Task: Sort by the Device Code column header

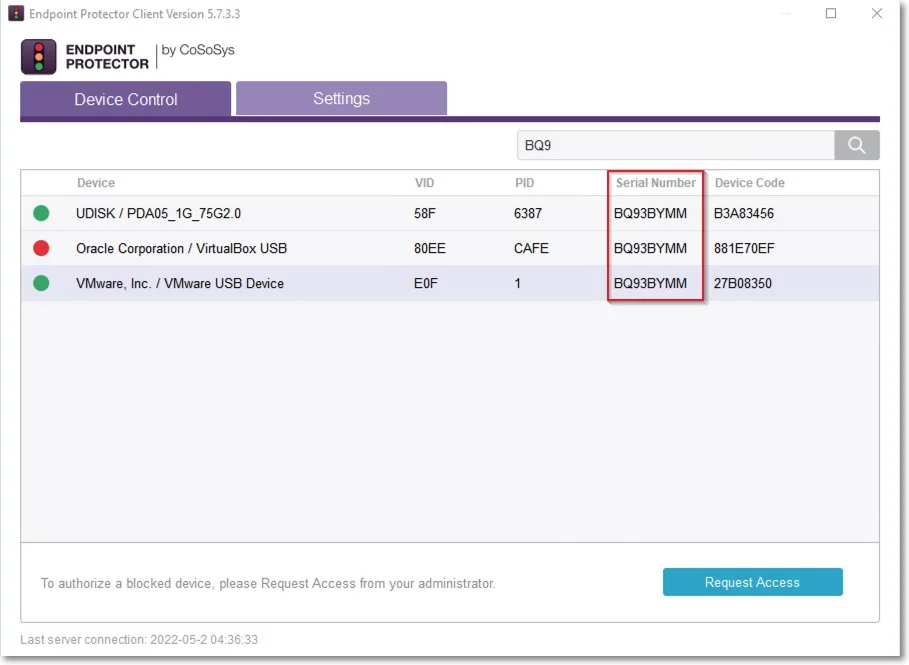Action: (x=750, y=183)
